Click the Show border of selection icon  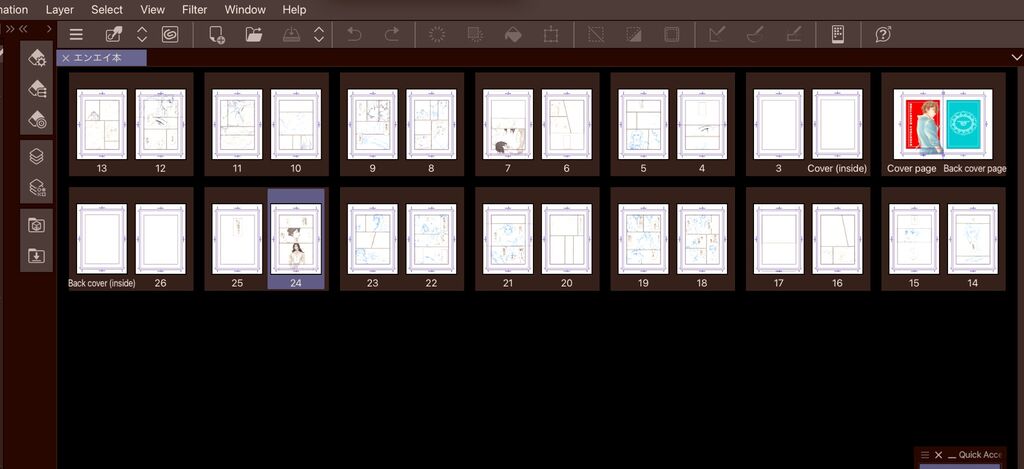[671, 35]
